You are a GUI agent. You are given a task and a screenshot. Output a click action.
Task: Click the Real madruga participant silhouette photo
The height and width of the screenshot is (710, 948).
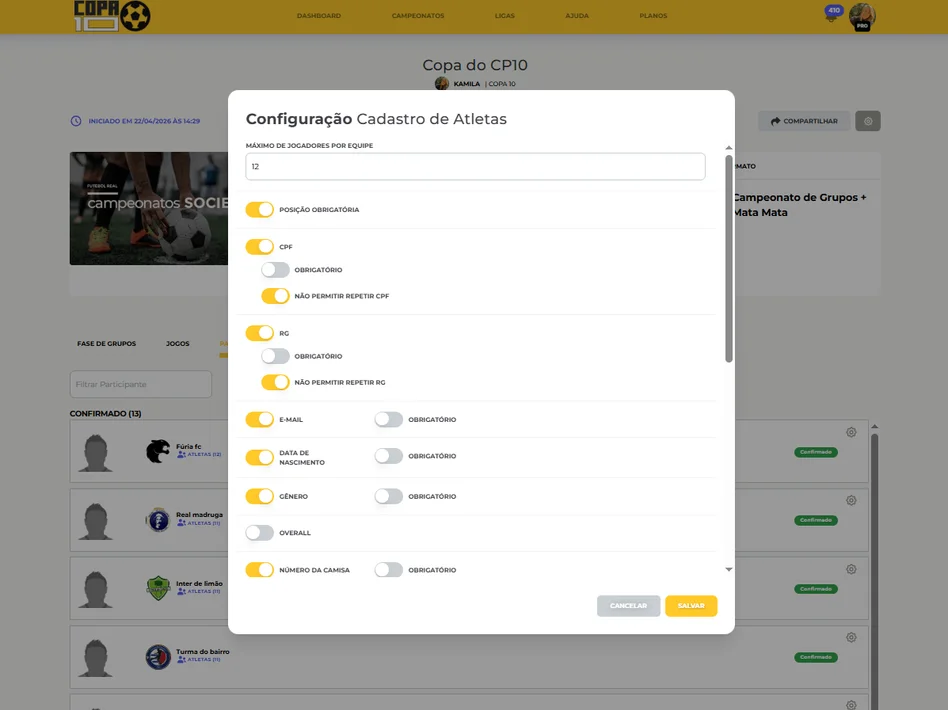click(x=96, y=521)
